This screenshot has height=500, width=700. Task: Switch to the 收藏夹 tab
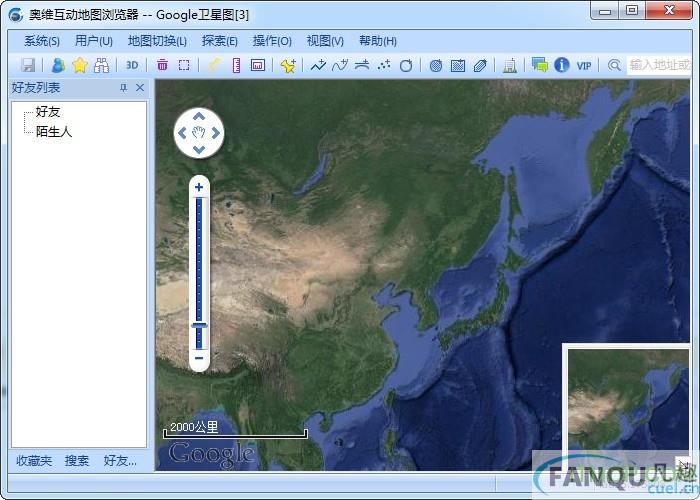(34, 461)
